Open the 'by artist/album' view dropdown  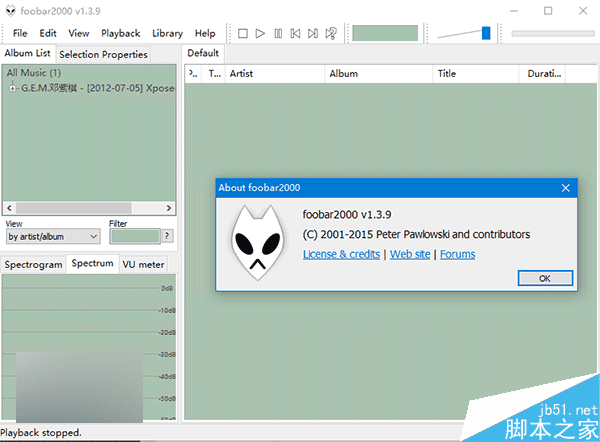click(53, 236)
